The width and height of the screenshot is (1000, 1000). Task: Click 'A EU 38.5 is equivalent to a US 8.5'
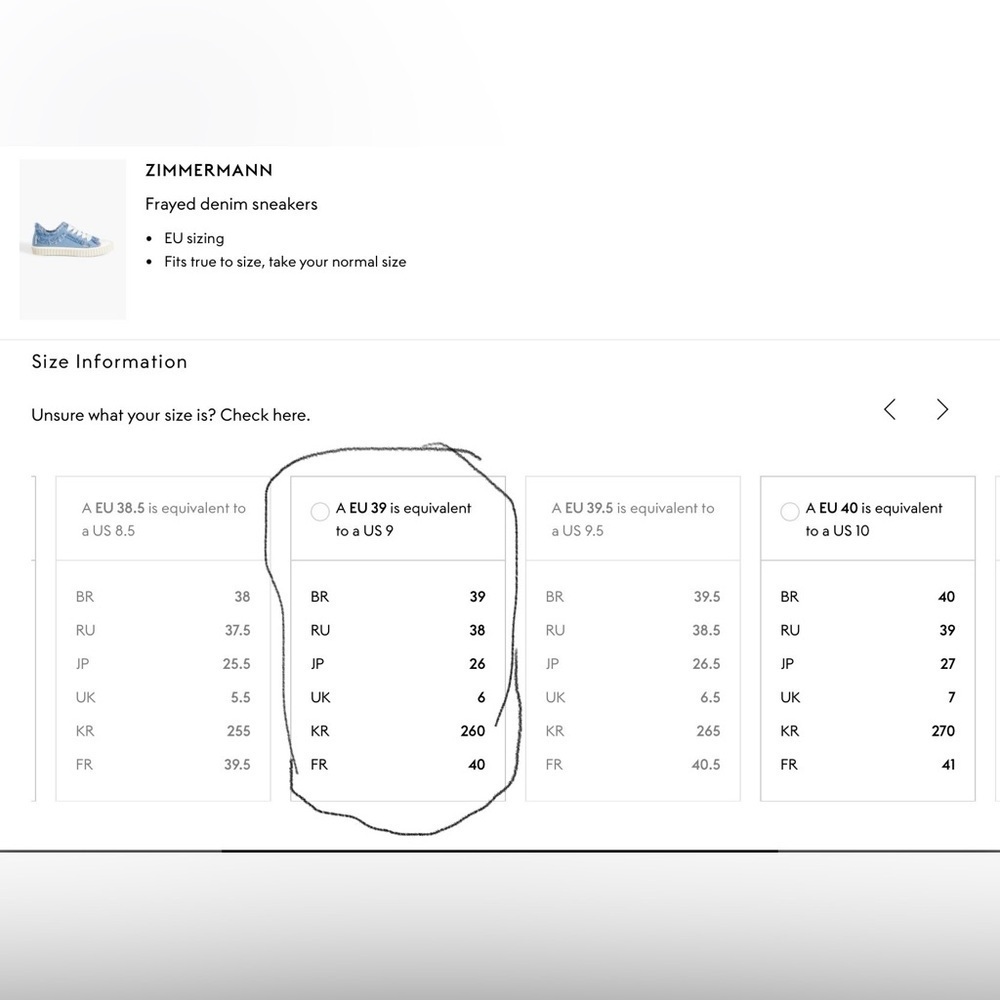pyautogui.click(x=163, y=519)
